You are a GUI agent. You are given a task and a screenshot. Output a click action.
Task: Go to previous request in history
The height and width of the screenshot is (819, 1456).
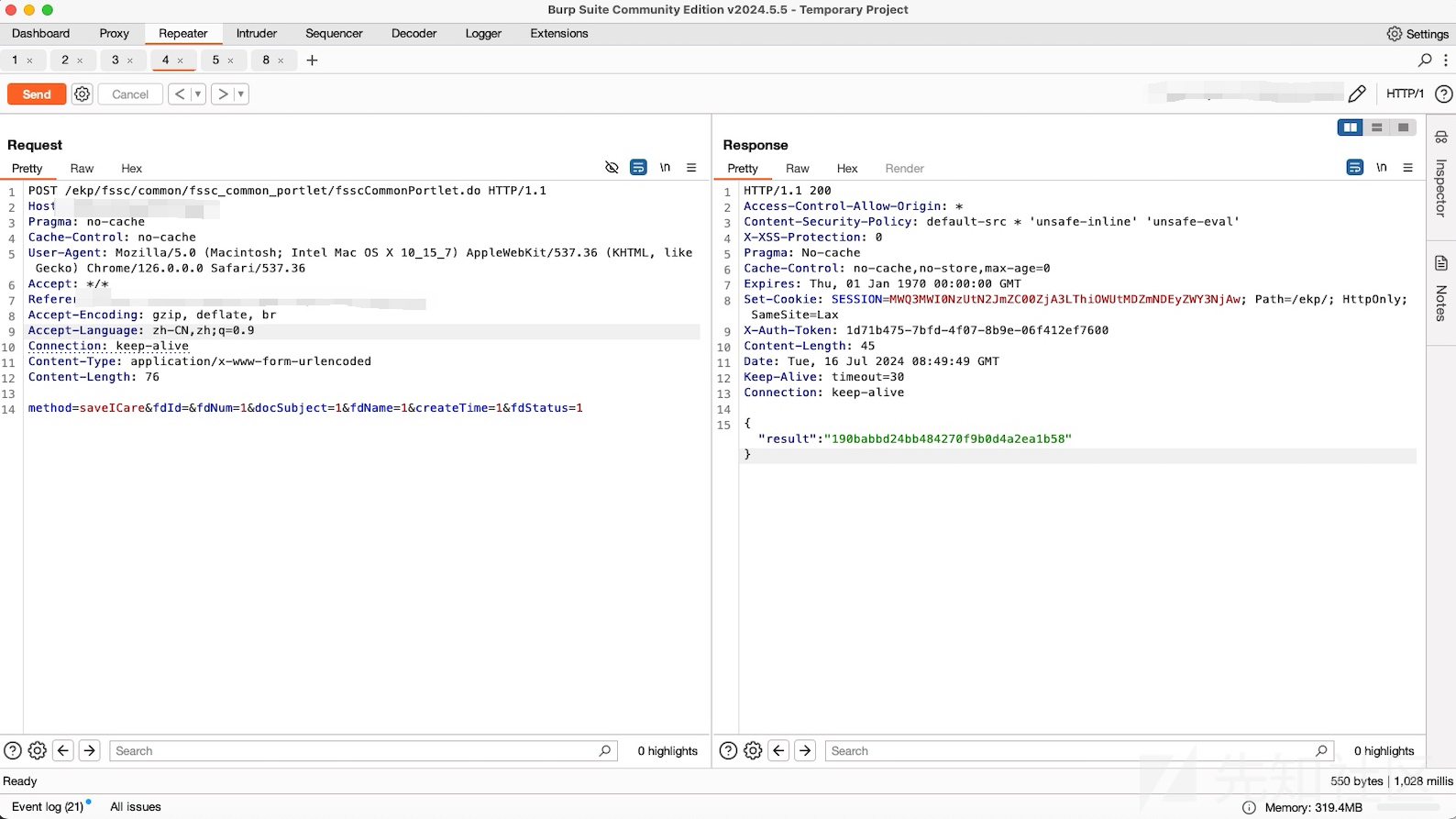[180, 94]
